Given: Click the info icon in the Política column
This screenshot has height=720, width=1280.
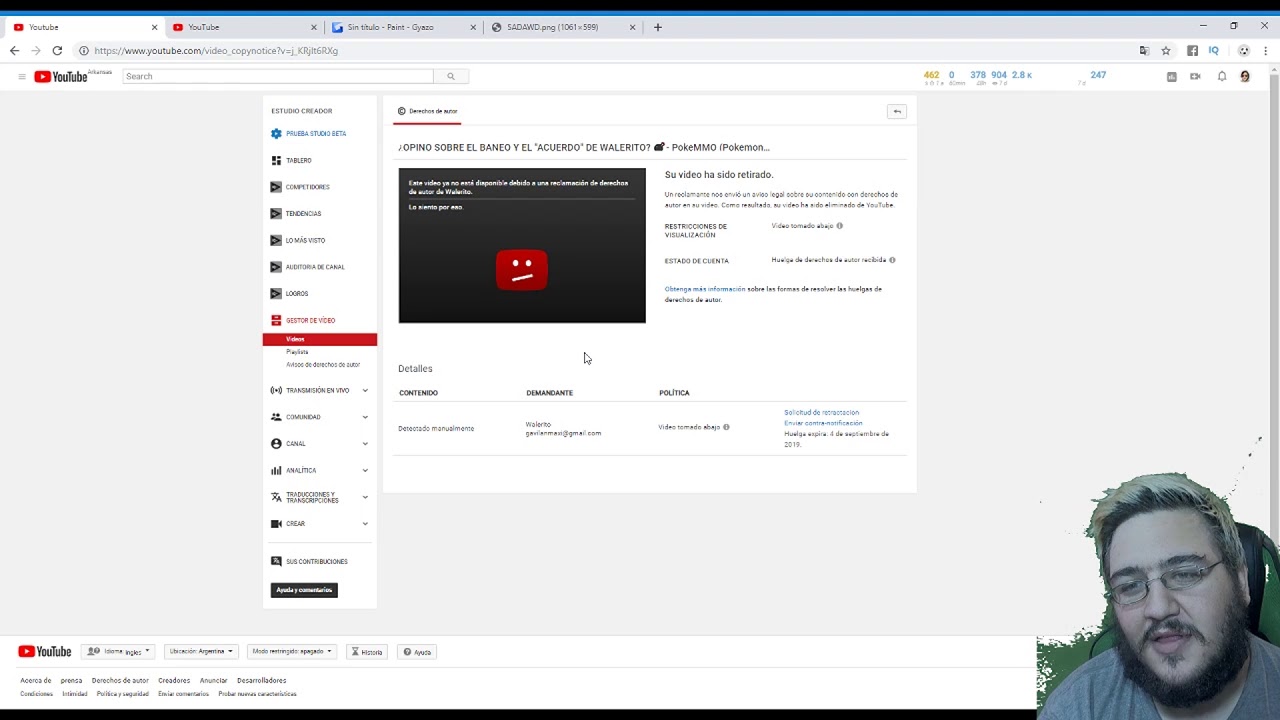Looking at the screenshot, I should [726, 427].
